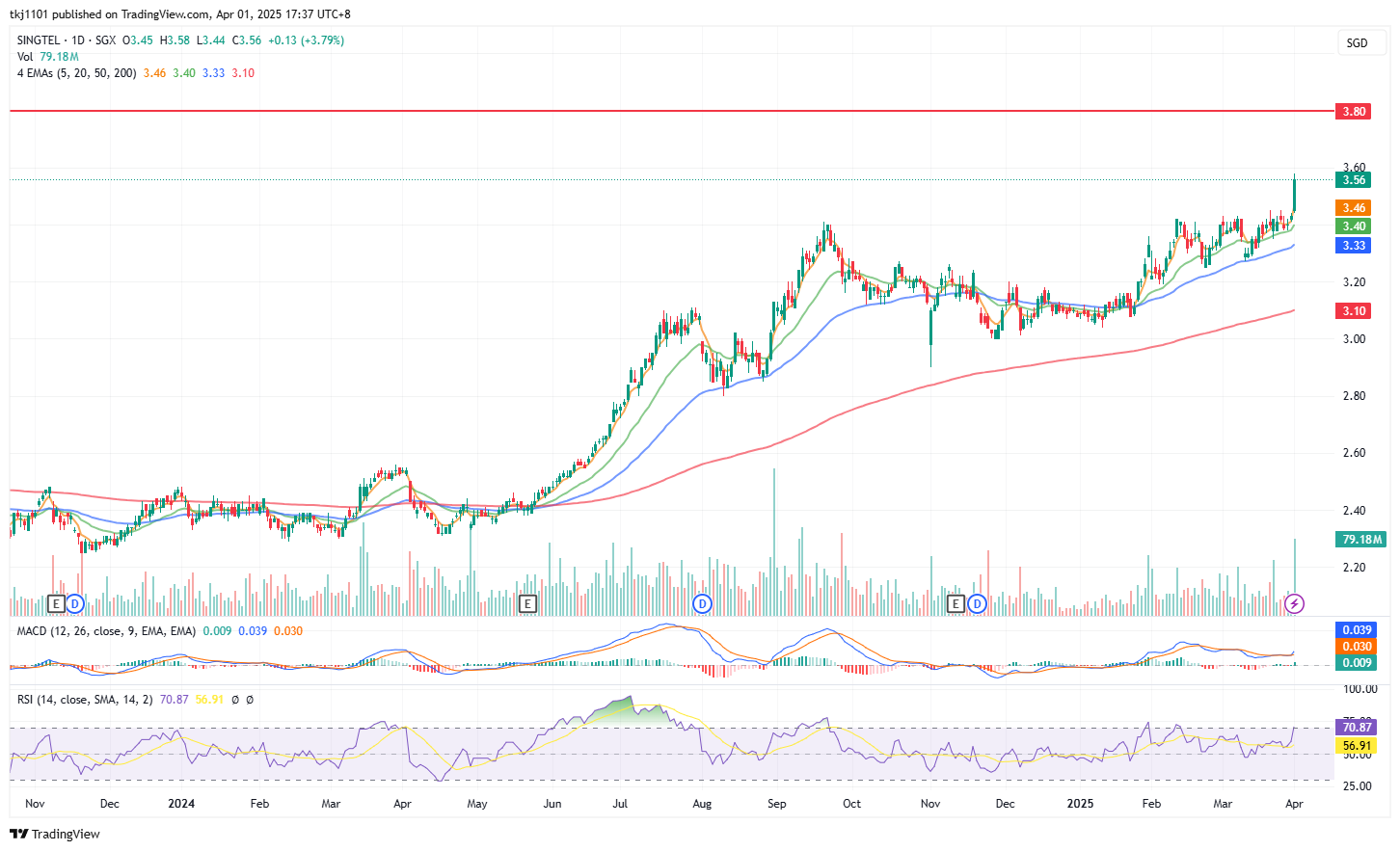Click the 100.00 tick on the RSI axis
This screenshot has height=851, width=1400.
click(1360, 689)
